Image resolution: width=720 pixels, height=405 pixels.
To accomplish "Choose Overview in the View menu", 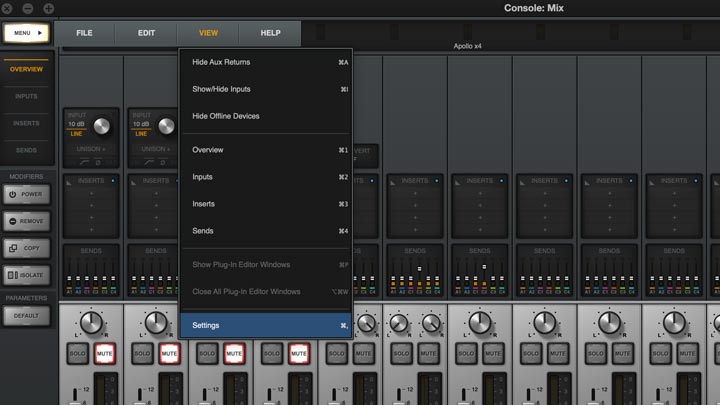I will [x=266, y=150].
